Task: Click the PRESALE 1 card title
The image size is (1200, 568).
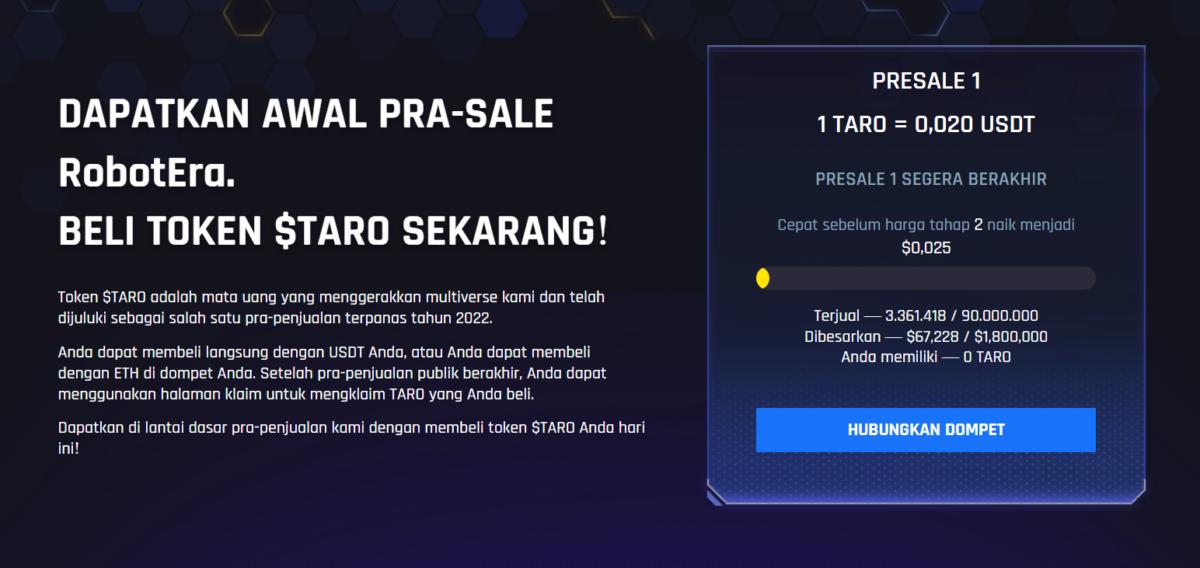Action: point(926,82)
